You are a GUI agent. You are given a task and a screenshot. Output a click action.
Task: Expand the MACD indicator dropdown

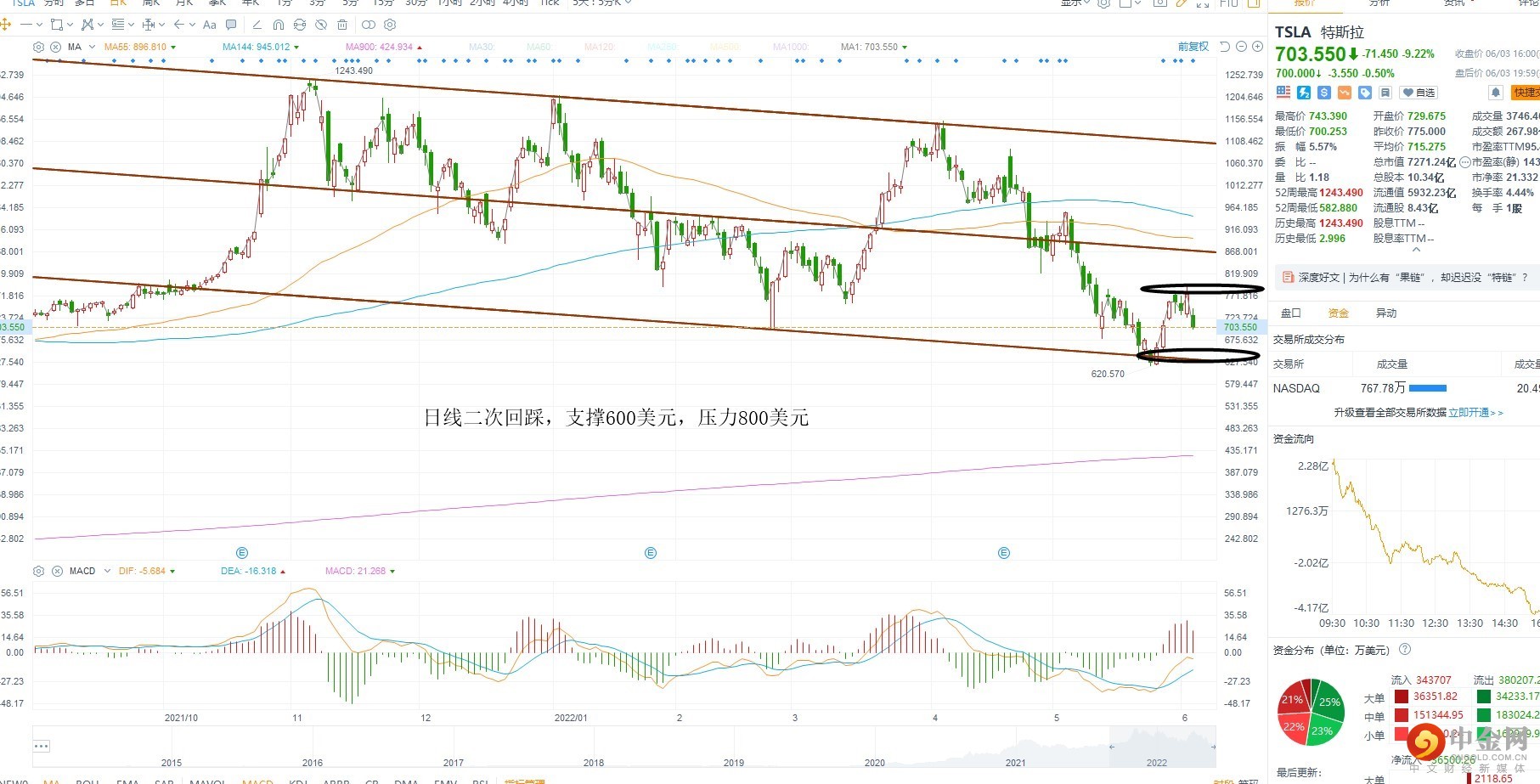click(107, 571)
